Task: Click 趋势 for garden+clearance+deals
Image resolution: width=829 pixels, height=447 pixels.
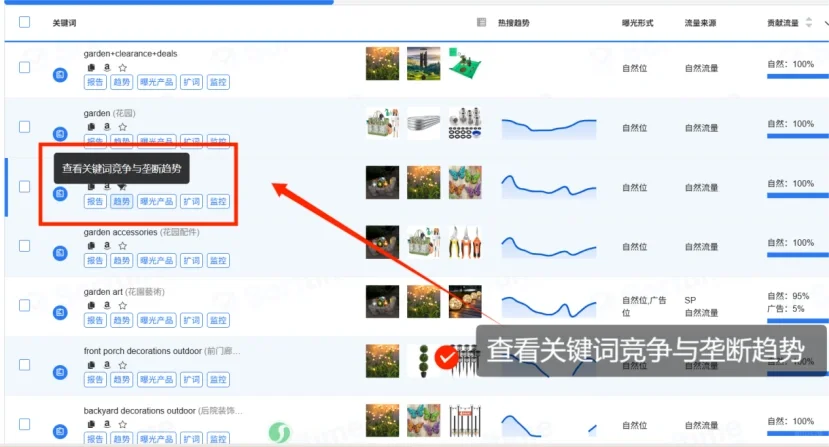Action: [x=122, y=82]
